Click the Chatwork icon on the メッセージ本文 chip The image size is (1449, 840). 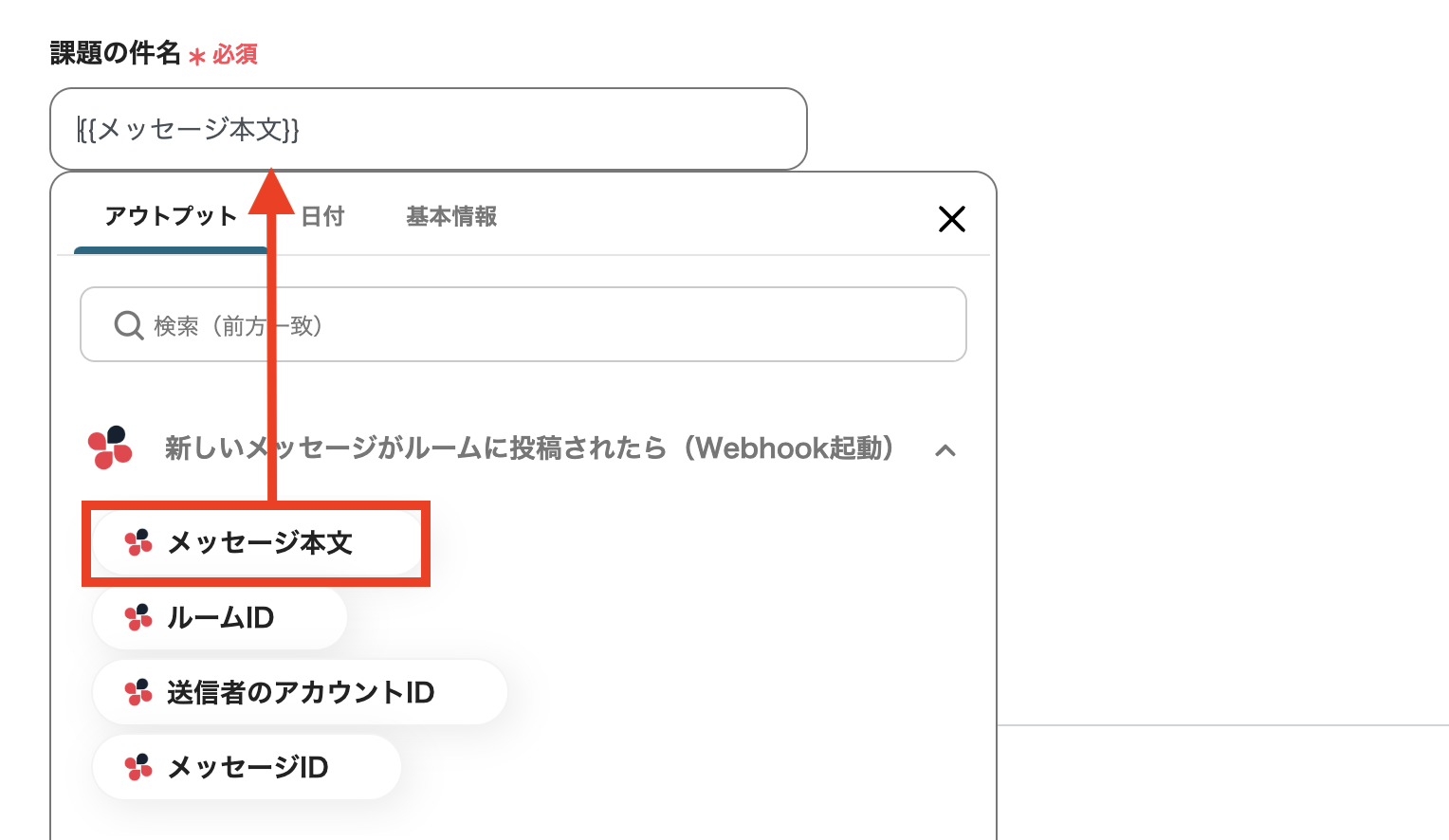tap(138, 543)
